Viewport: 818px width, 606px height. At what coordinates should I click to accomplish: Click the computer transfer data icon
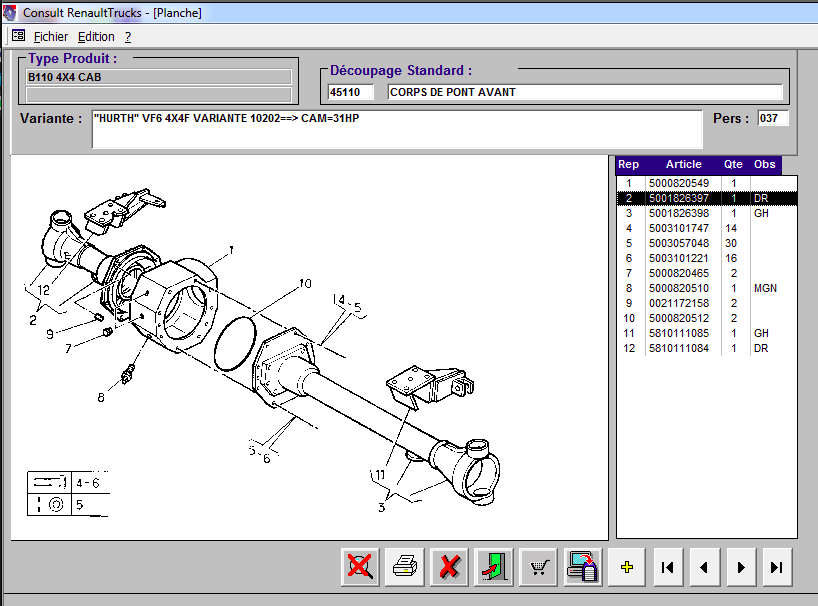pyautogui.click(x=582, y=567)
